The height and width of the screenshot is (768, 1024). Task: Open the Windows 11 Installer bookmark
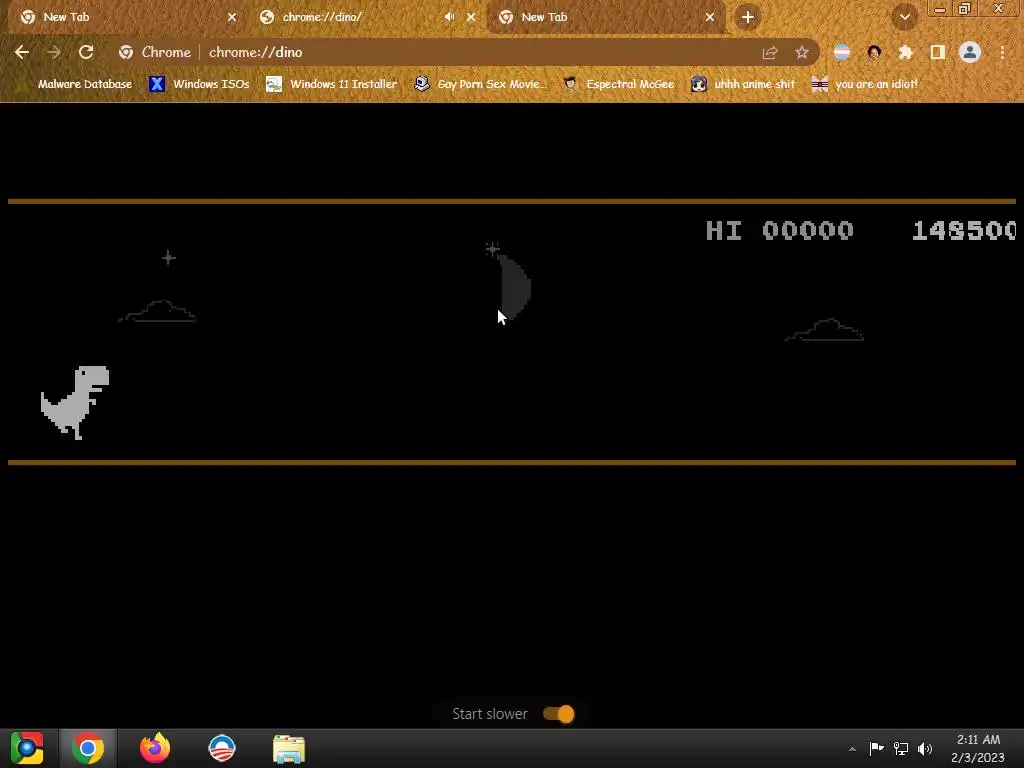click(332, 84)
